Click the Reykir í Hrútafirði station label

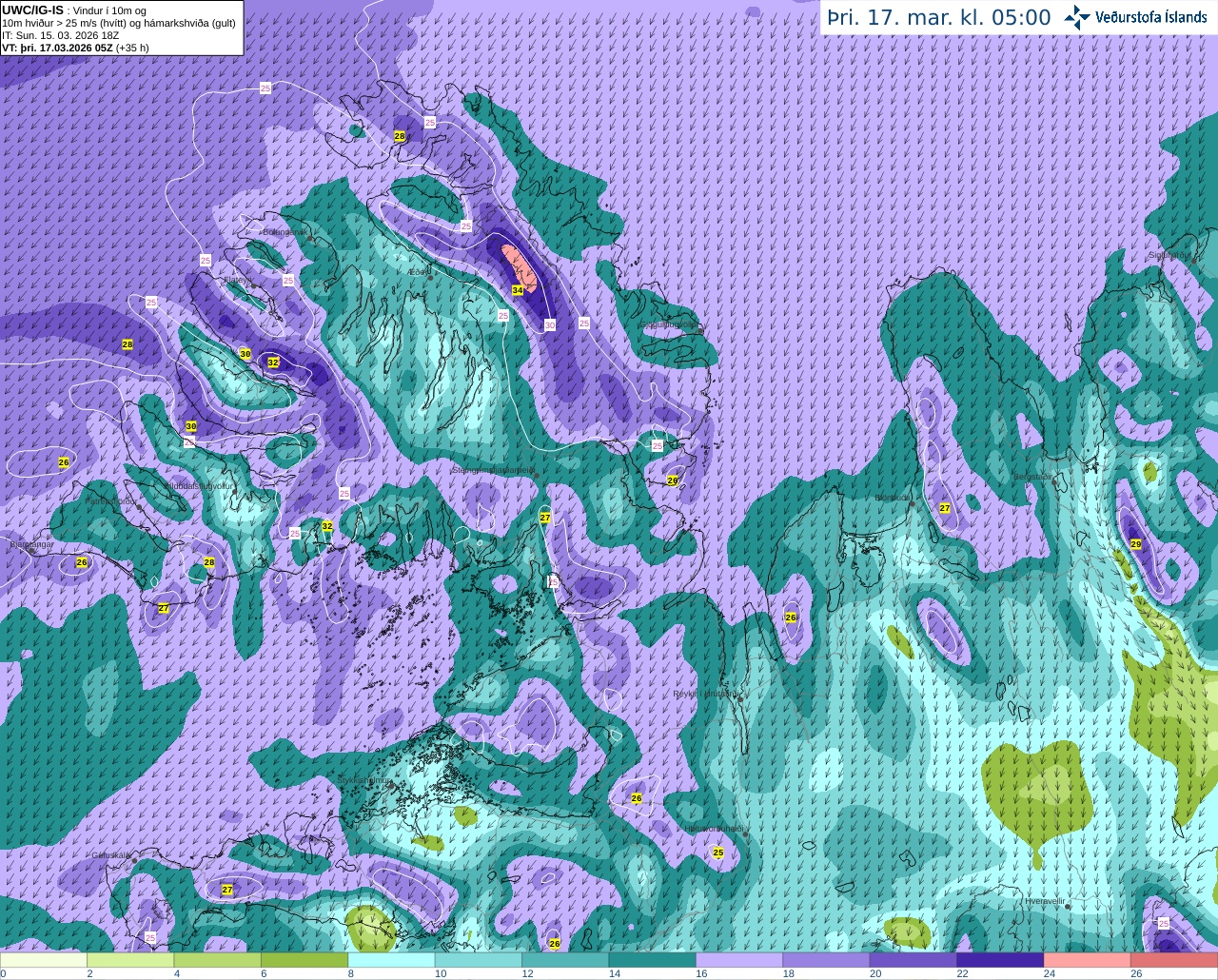click(x=706, y=694)
